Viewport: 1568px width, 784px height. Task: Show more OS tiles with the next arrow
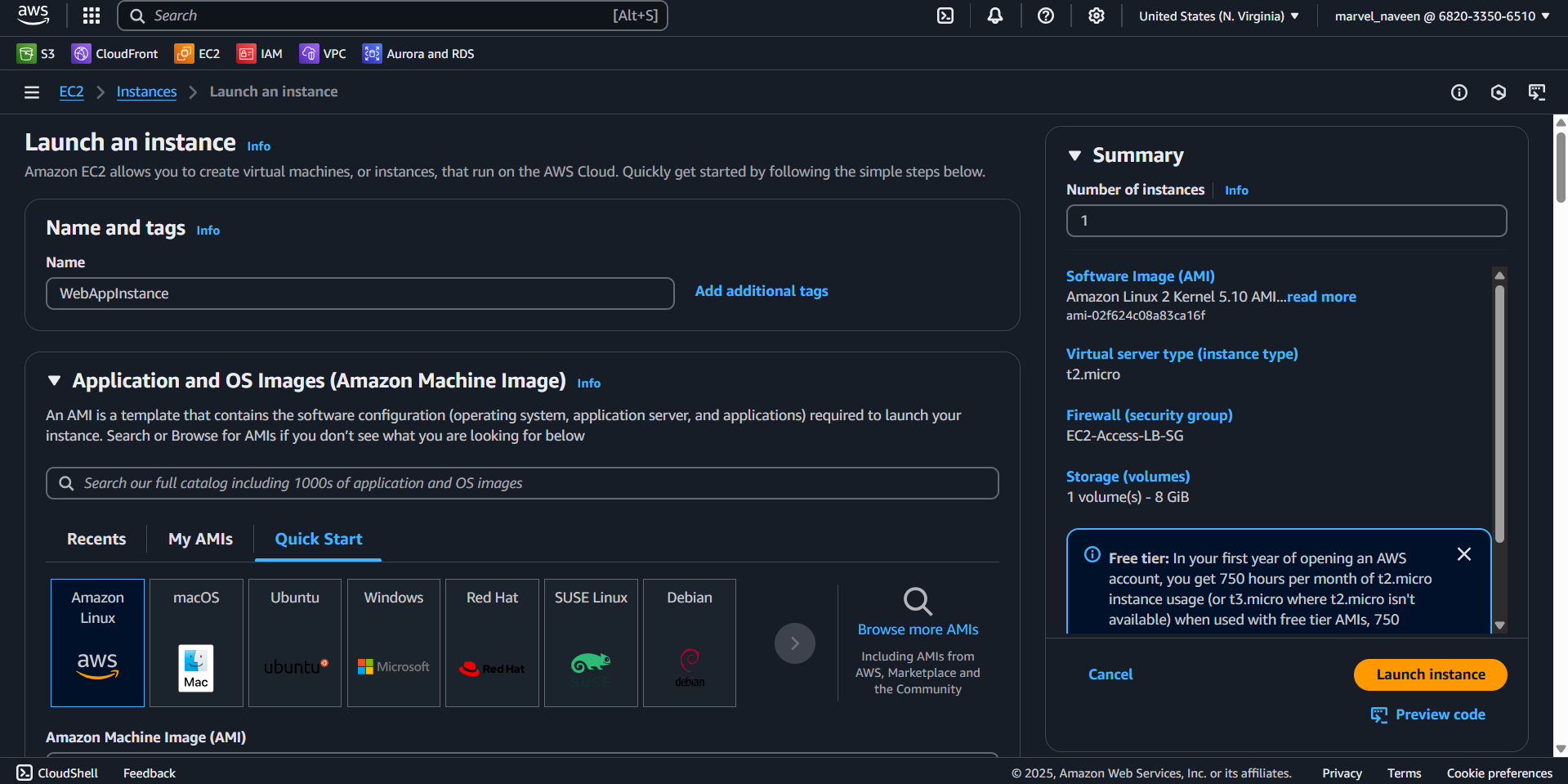795,643
